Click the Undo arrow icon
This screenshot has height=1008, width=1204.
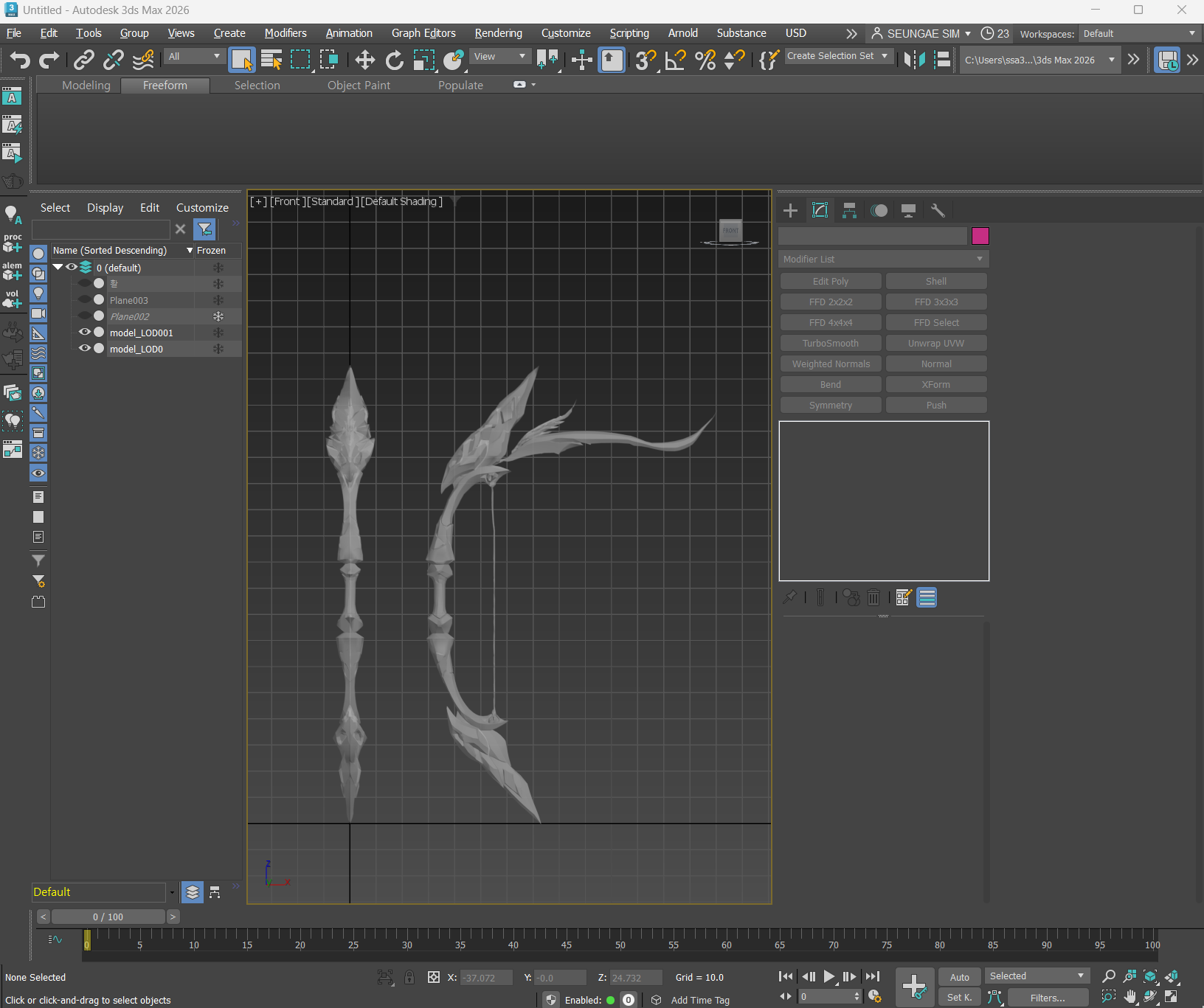(x=20, y=60)
